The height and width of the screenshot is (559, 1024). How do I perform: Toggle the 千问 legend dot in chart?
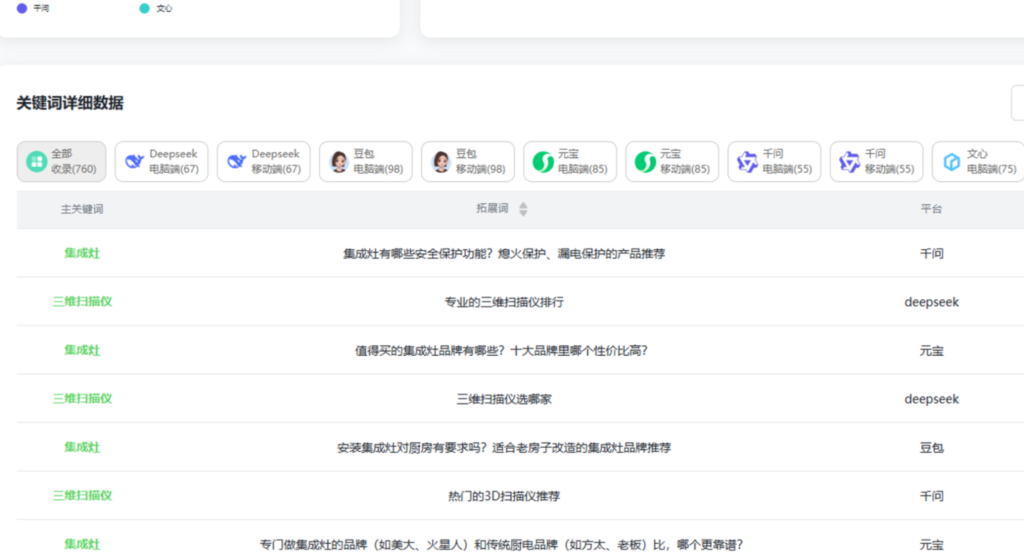[22, 8]
